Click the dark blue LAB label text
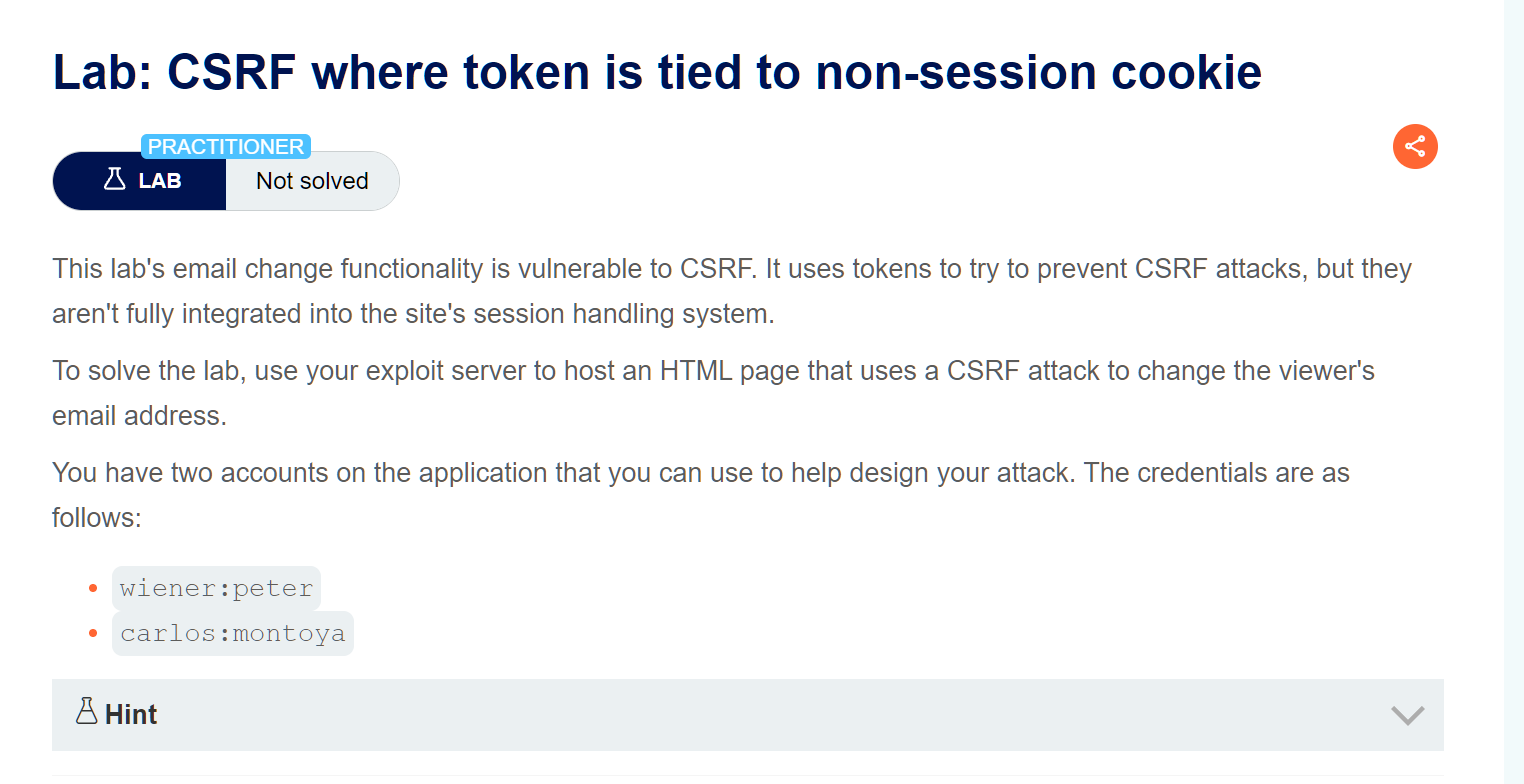The image size is (1524, 784). (160, 181)
